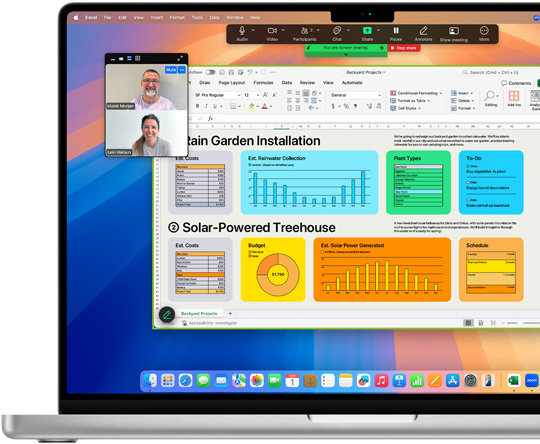Switch to the Formulas ribbon tab
540x444 pixels.
(263, 83)
